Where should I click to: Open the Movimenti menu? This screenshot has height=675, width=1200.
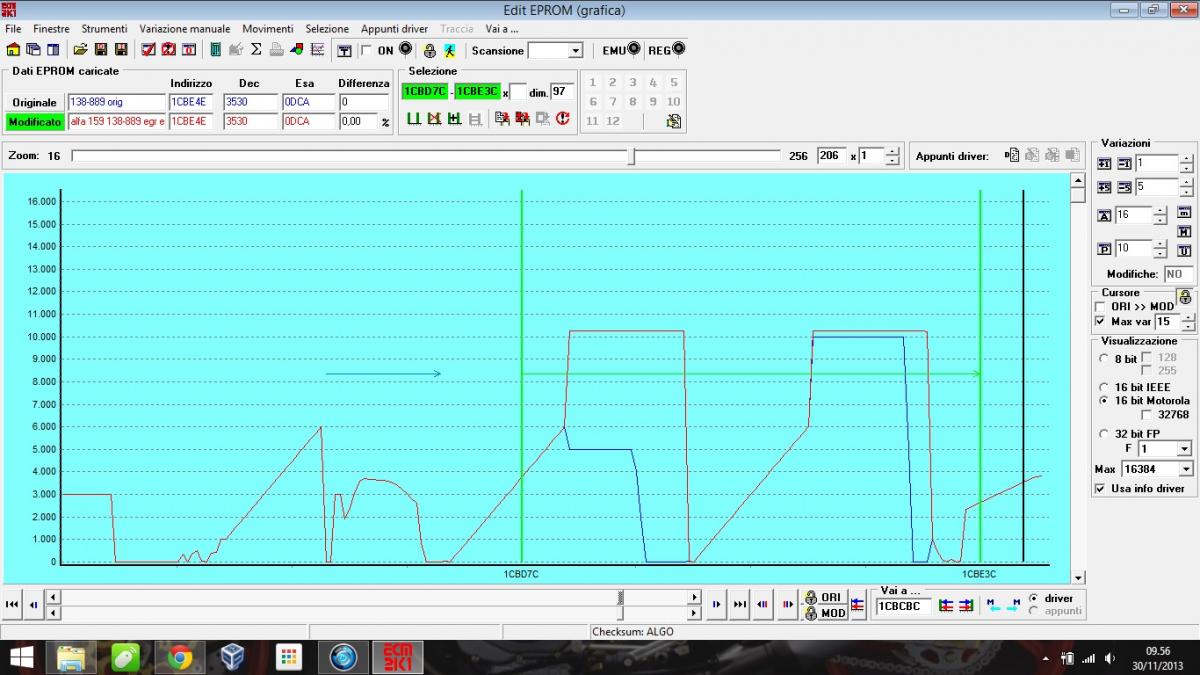pos(268,29)
